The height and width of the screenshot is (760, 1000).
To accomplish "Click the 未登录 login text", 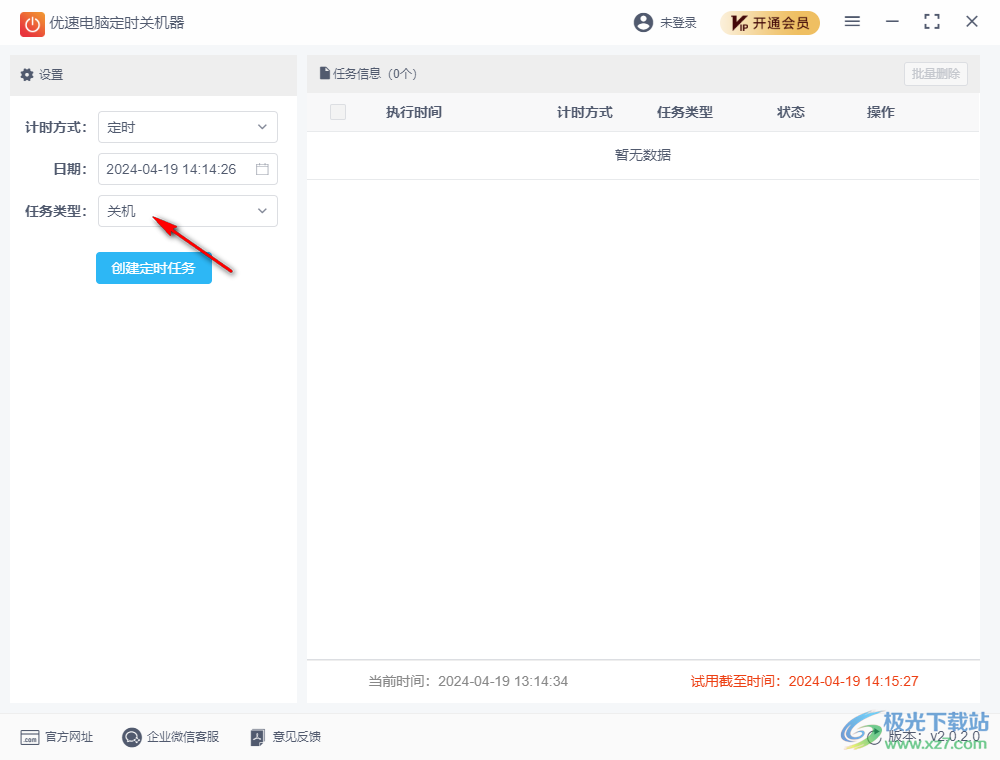I will coord(678,23).
